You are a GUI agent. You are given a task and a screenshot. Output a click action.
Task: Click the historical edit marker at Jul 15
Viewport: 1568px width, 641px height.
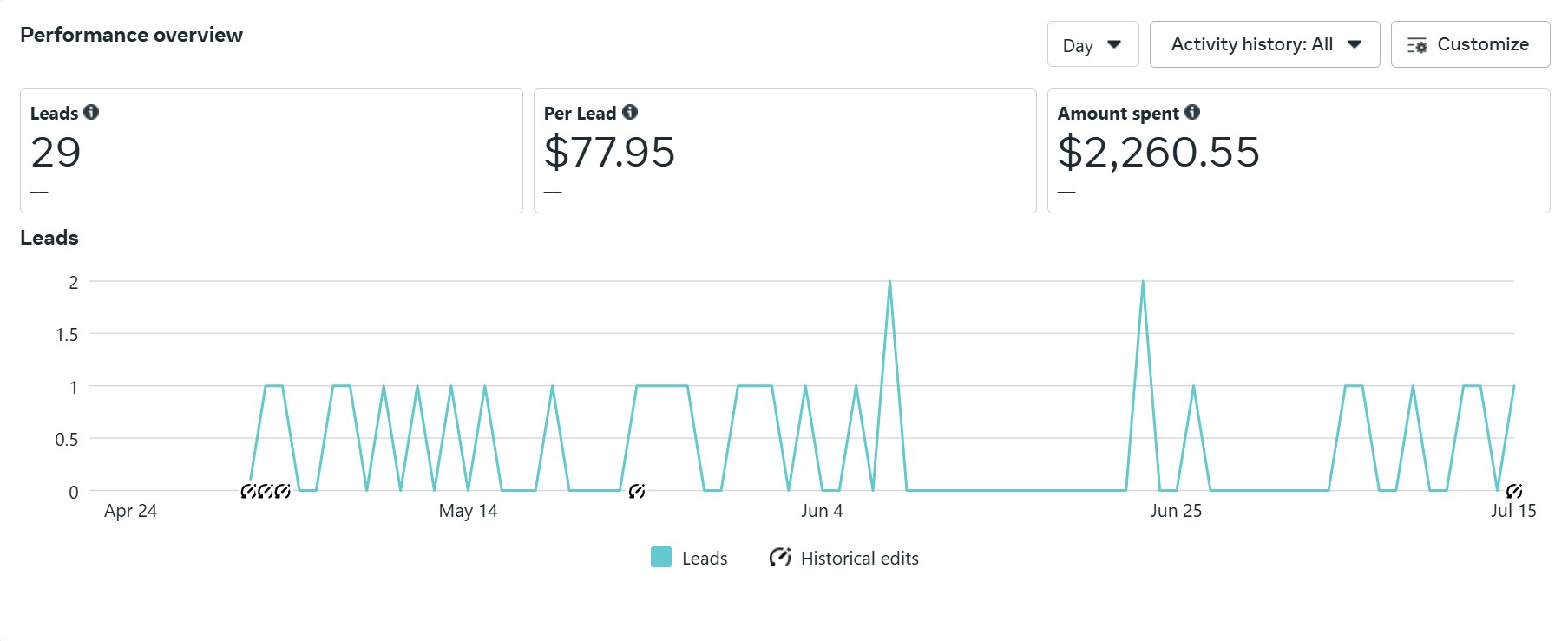(x=1513, y=492)
